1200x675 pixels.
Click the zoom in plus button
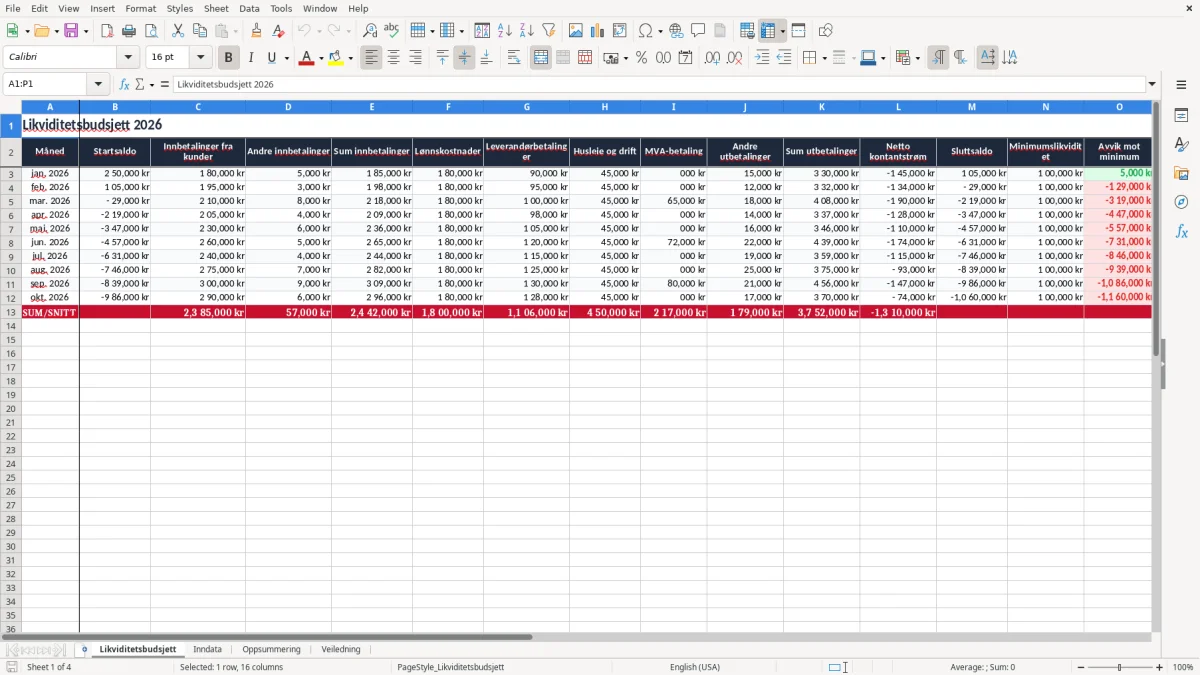pos(1159,667)
